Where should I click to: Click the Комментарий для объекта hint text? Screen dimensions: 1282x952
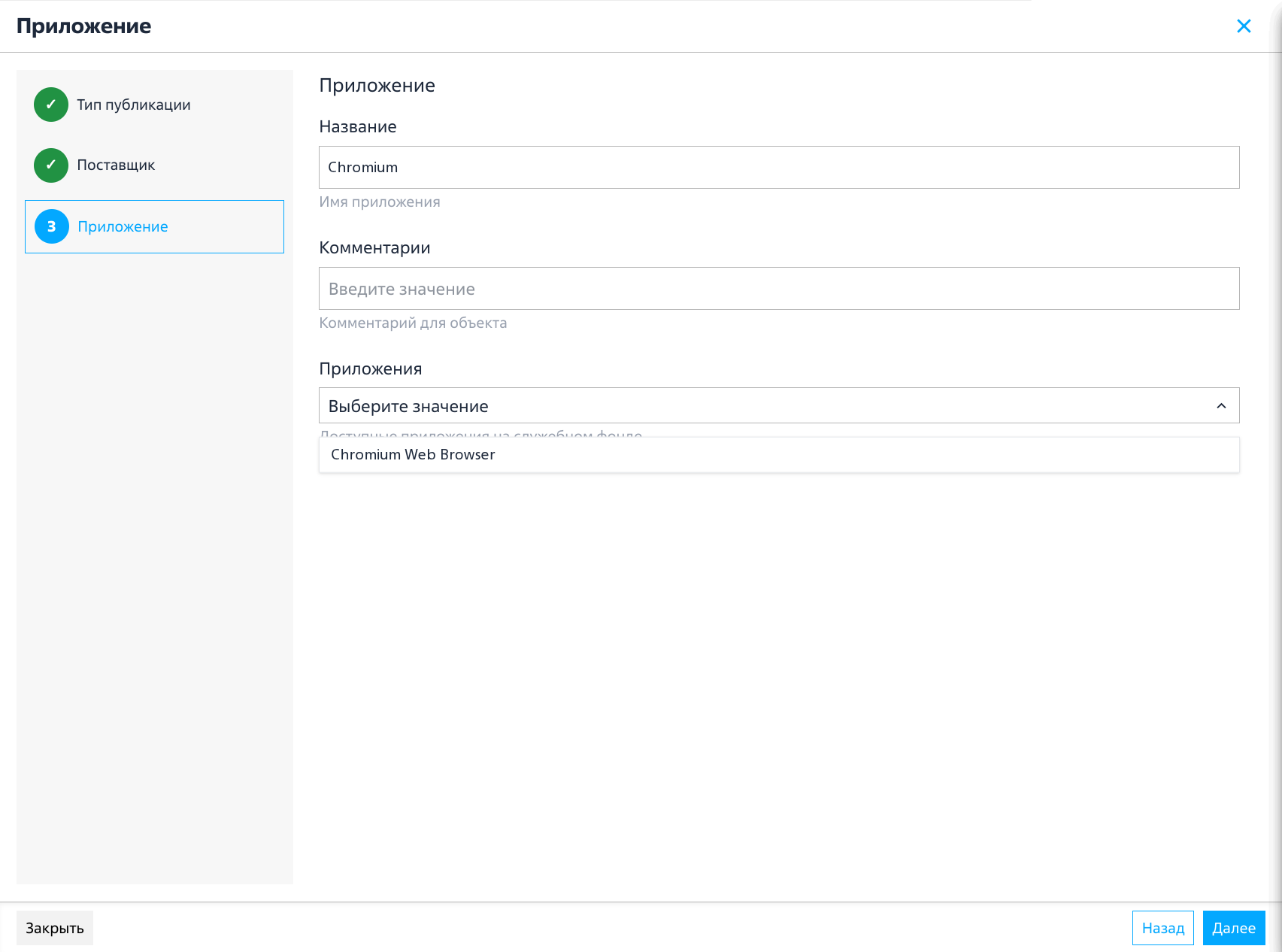[x=413, y=323]
